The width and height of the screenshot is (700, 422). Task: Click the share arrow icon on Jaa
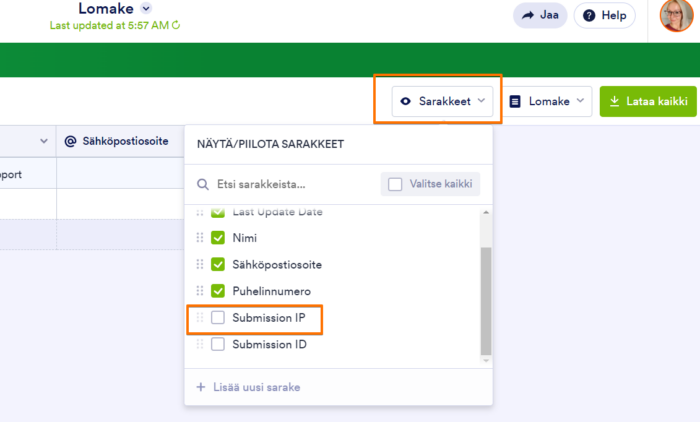(528, 15)
